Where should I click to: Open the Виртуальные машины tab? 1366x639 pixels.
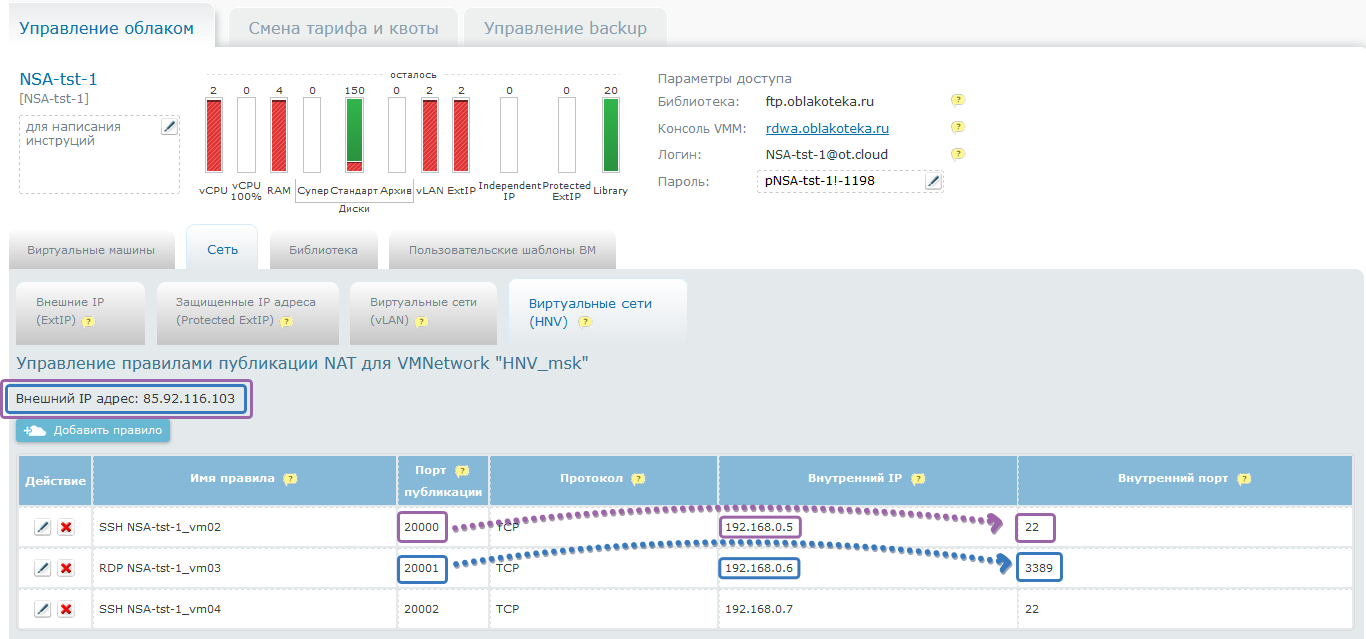(91, 250)
